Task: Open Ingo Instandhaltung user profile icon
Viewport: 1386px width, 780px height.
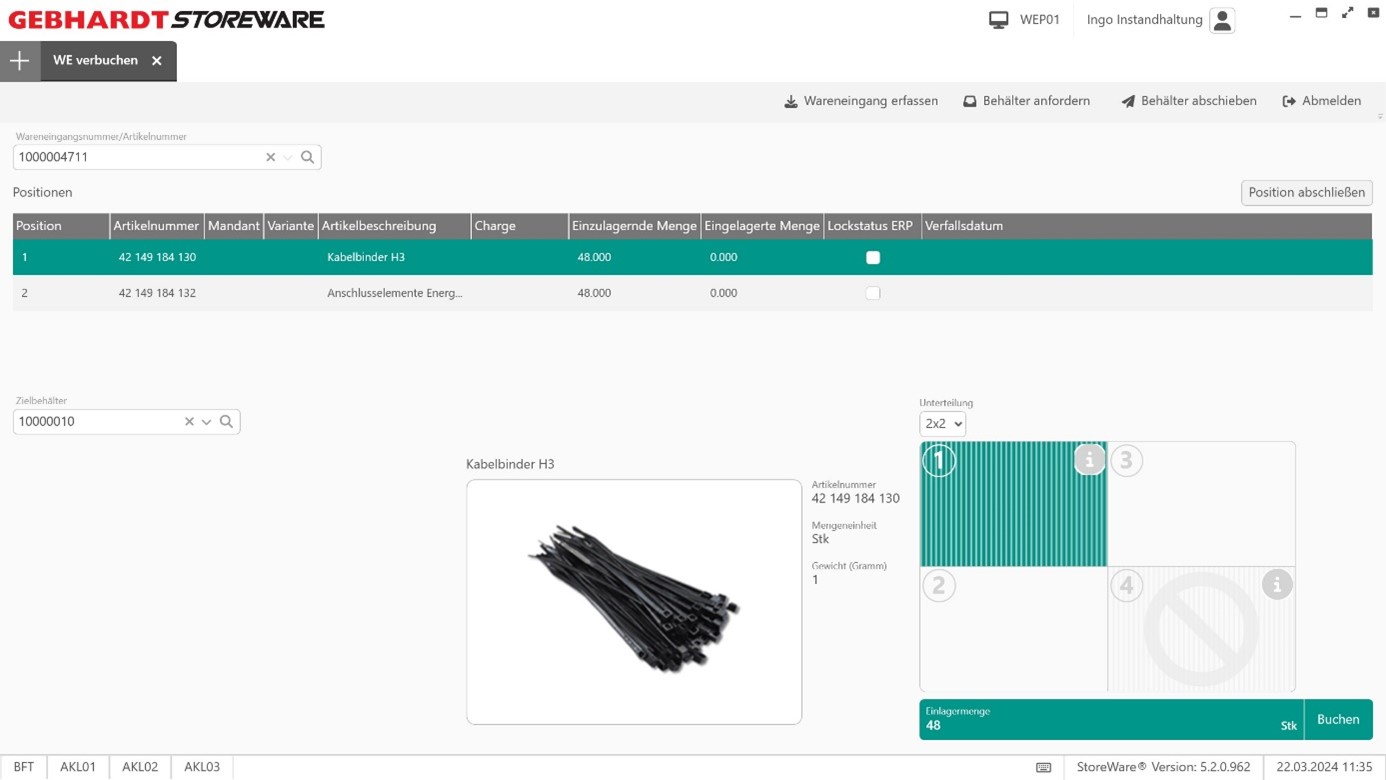Action: tap(1222, 20)
